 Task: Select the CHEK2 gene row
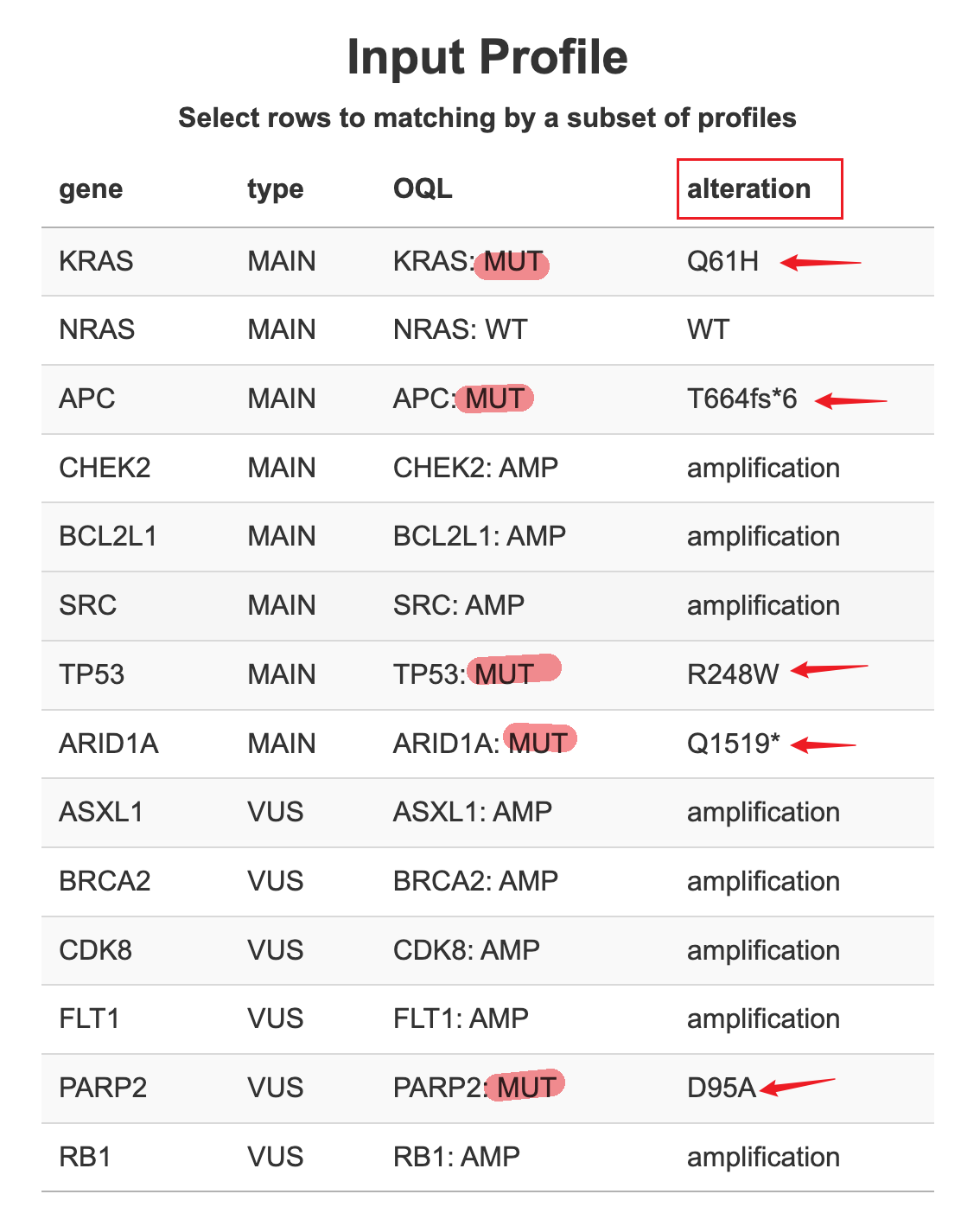pyautogui.click(x=105, y=468)
